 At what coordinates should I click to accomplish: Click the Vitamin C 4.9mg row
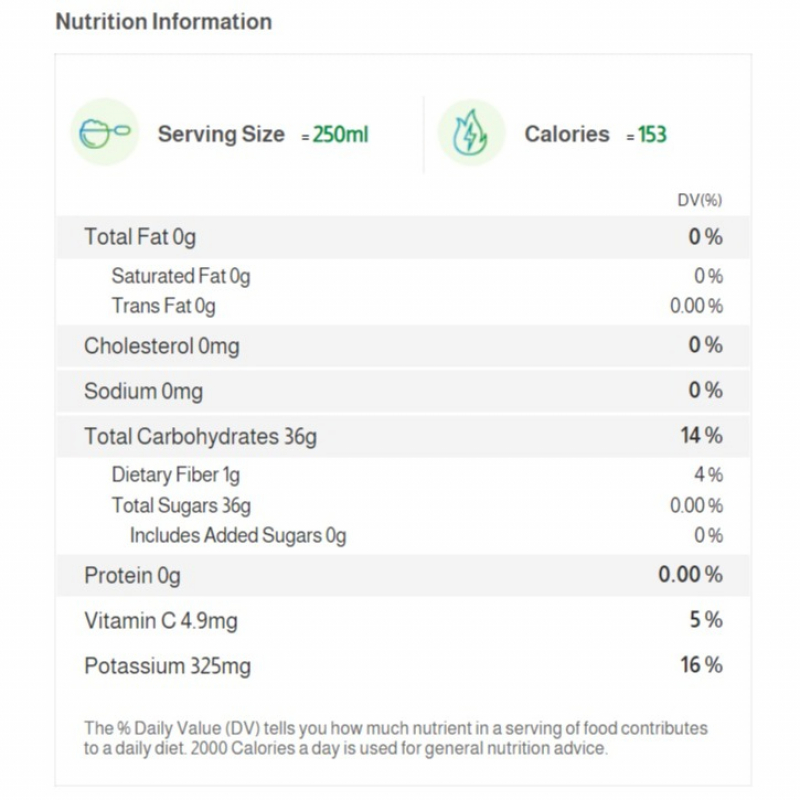click(x=160, y=621)
